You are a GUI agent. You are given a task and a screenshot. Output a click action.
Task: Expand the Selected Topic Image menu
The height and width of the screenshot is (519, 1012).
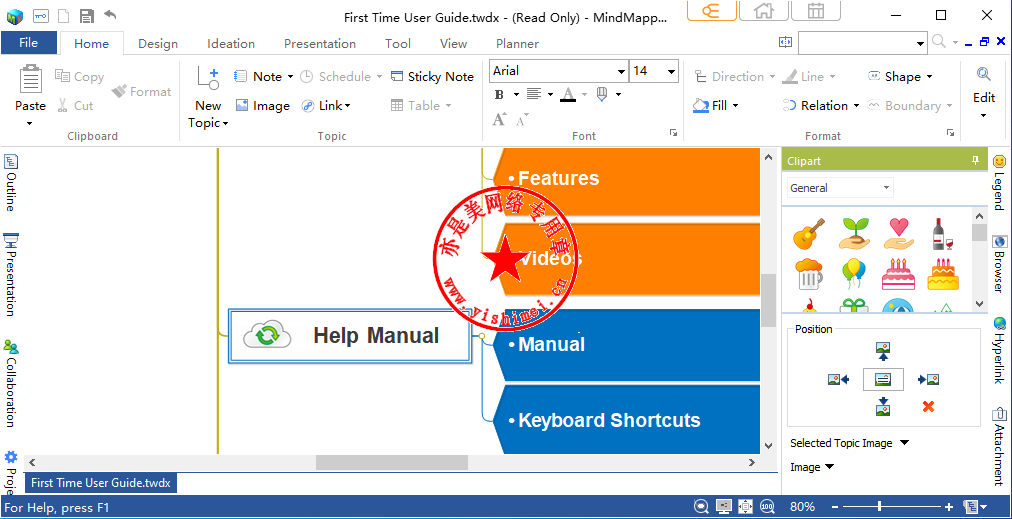(904, 443)
